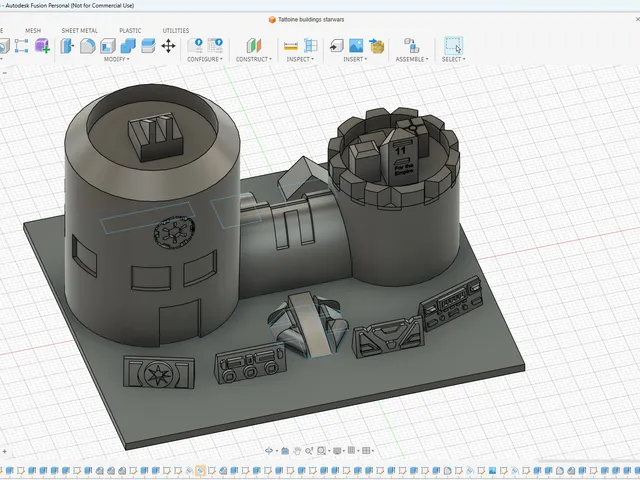Open the Interference inspect tool
The image size is (640, 480).
(311, 46)
